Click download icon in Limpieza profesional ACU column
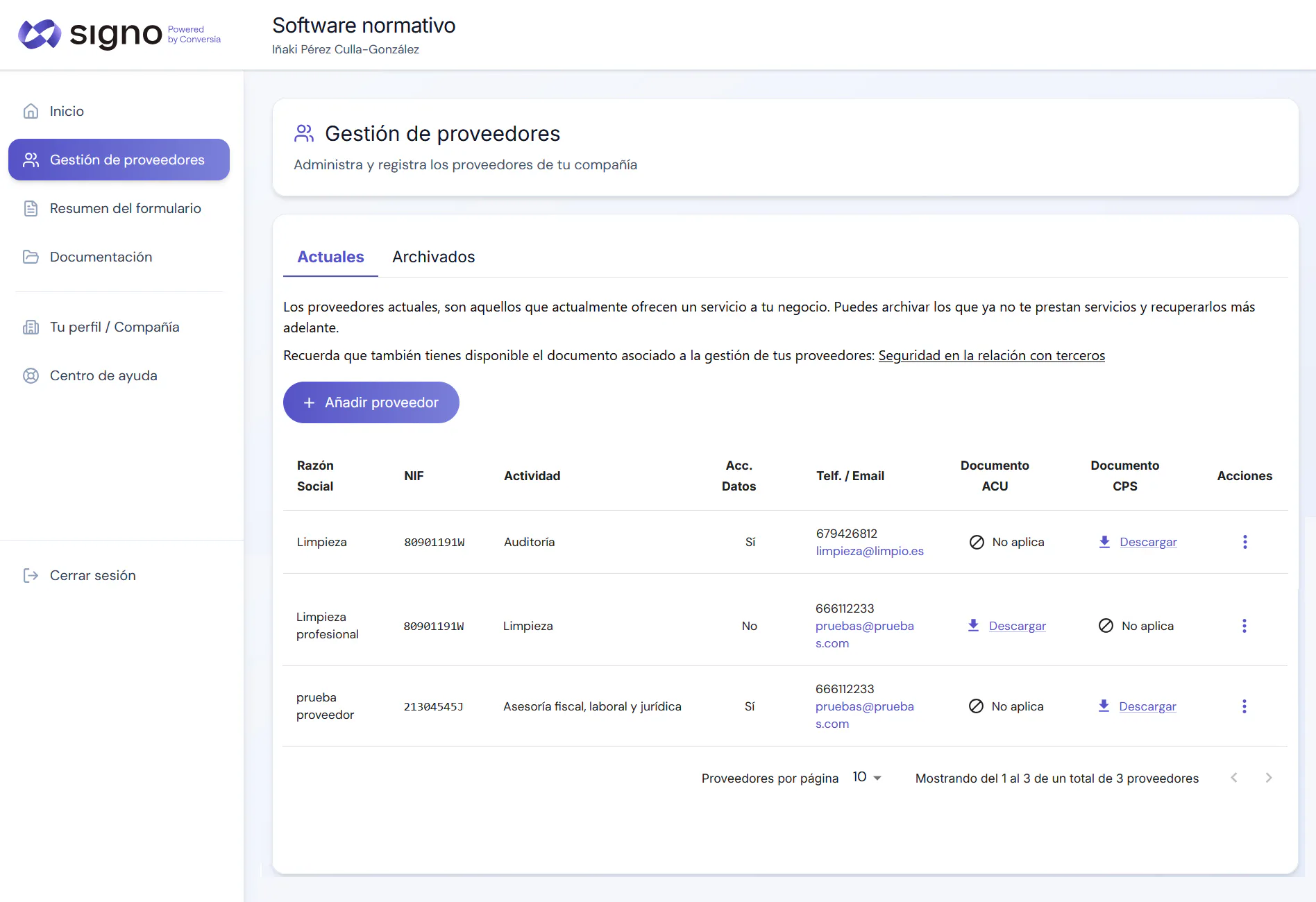 [x=973, y=626]
